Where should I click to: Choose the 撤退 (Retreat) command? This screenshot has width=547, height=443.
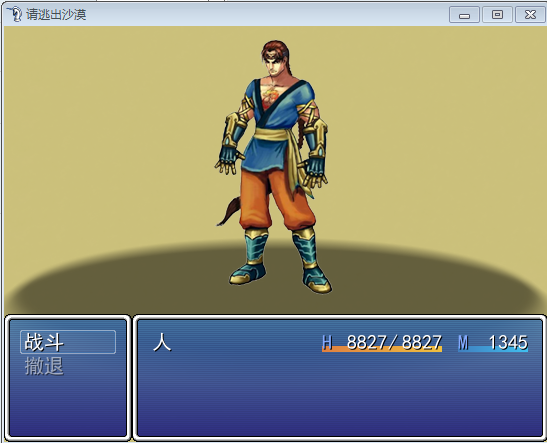coord(44,366)
